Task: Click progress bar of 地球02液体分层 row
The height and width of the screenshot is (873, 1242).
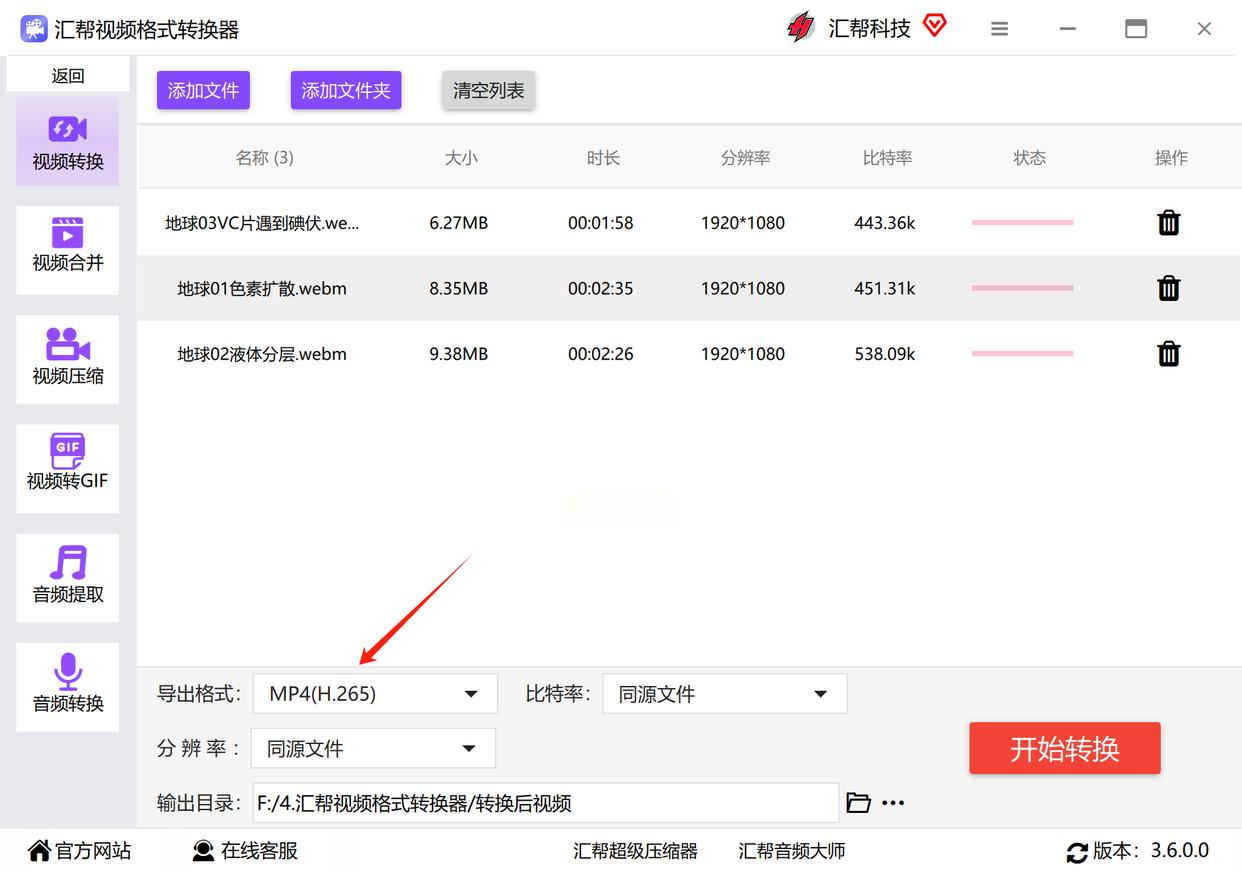Action: [1022, 353]
